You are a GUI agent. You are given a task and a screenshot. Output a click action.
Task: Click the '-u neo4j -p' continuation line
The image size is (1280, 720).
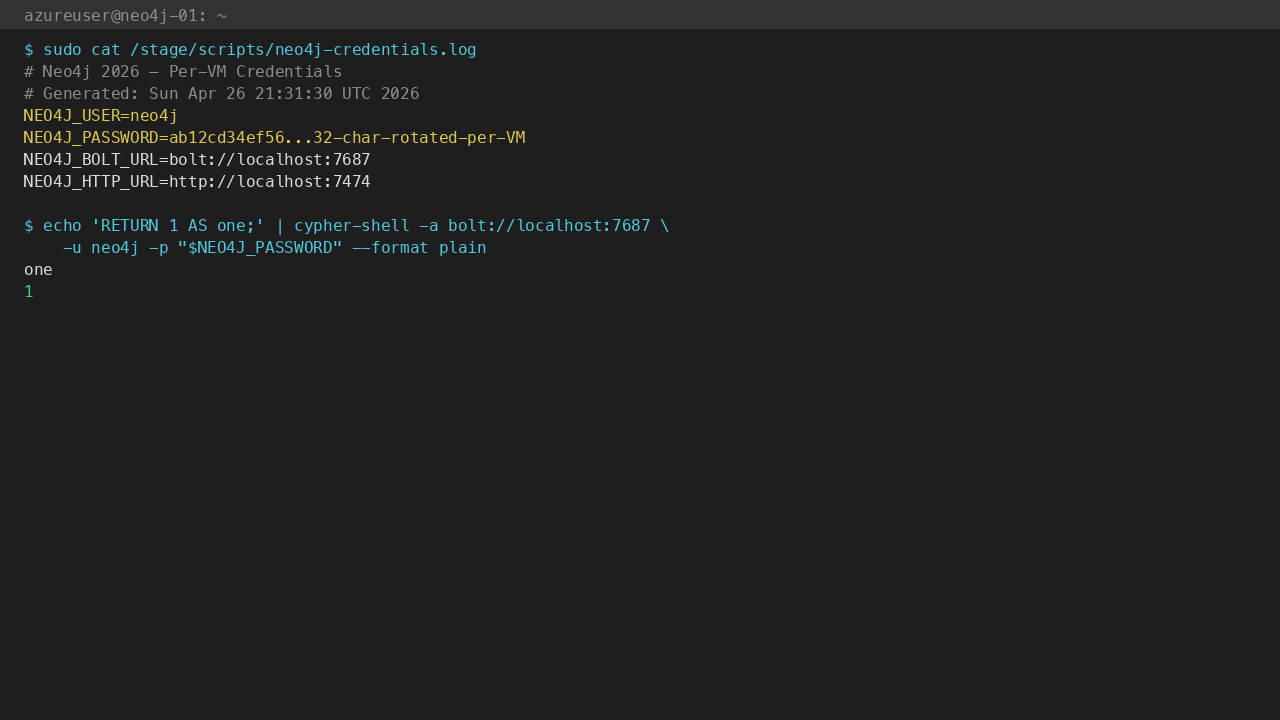274,248
